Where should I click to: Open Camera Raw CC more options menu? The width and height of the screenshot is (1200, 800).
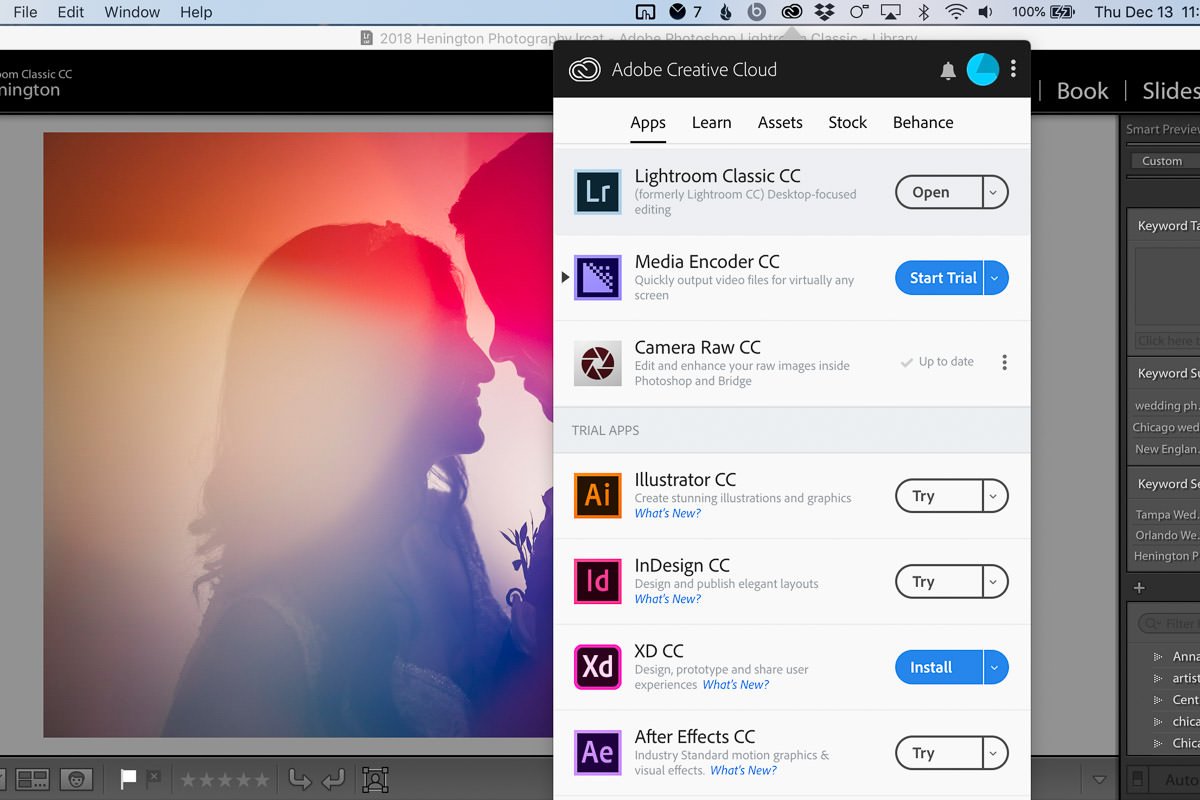point(1004,362)
